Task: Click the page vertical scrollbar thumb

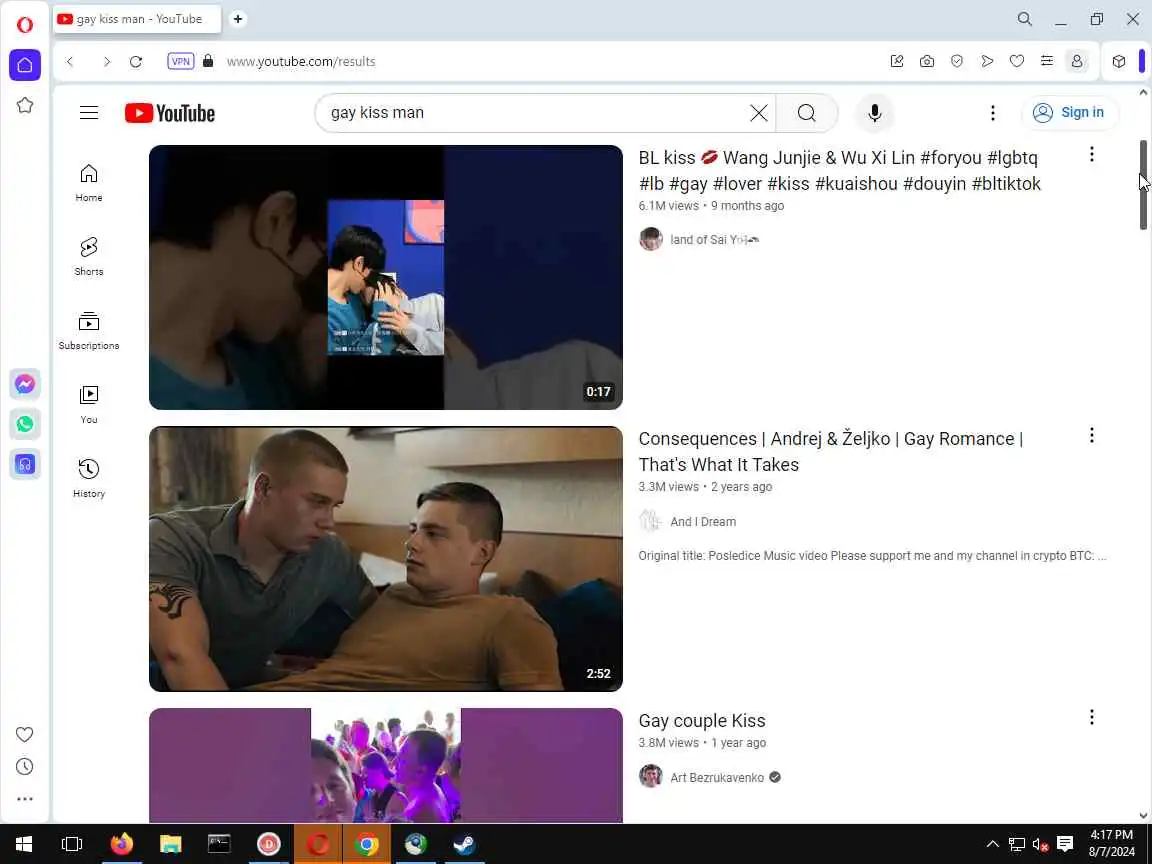Action: pos(1143,185)
